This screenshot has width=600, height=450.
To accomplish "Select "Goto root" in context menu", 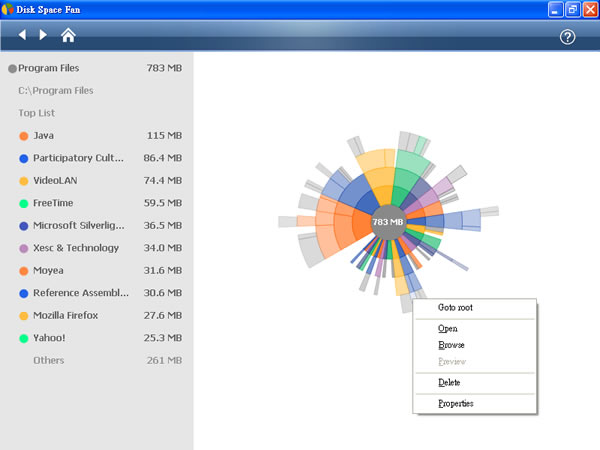I will (x=455, y=308).
